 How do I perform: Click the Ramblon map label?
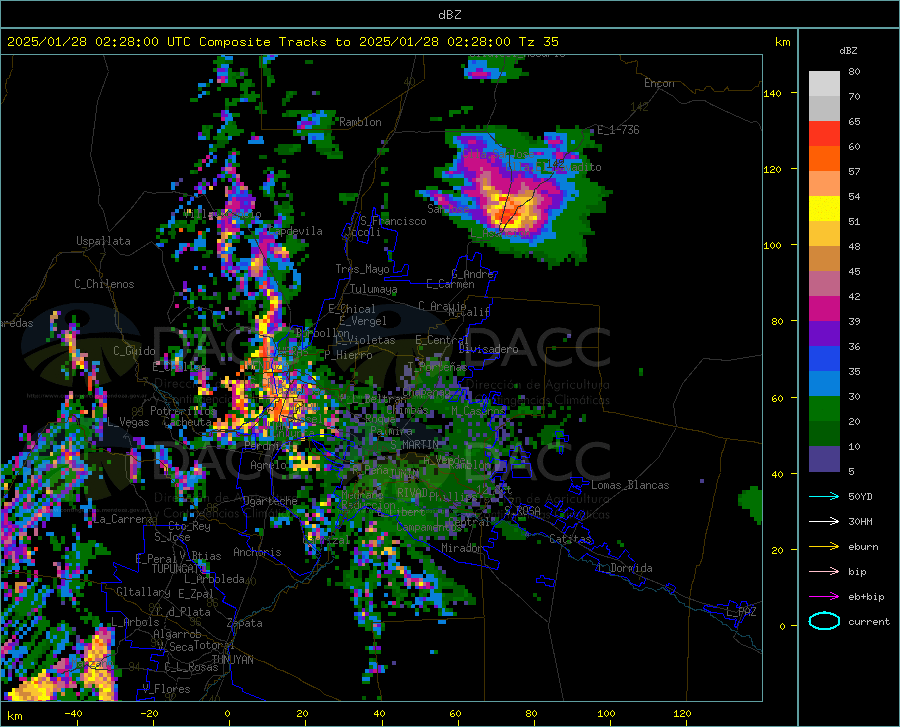(x=360, y=122)
